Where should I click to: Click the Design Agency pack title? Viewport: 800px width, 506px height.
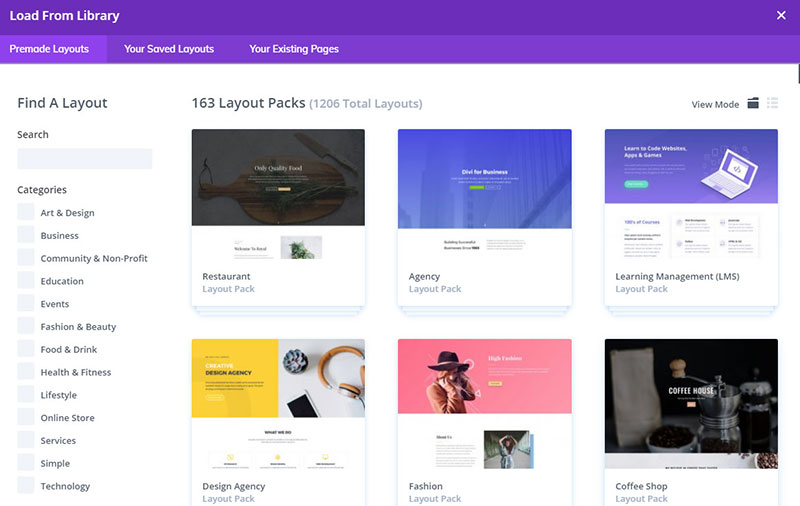(x=234, y=487)
